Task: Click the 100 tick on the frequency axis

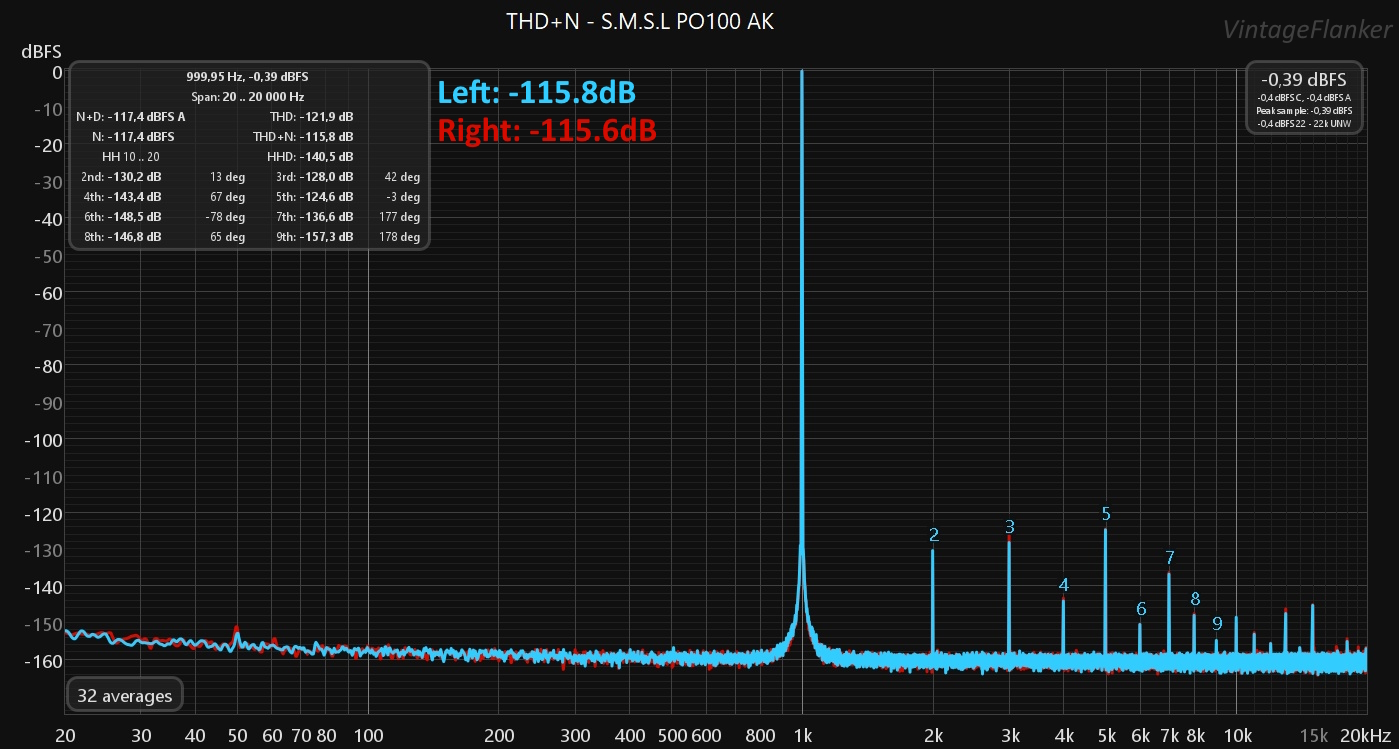Action: 368,736
